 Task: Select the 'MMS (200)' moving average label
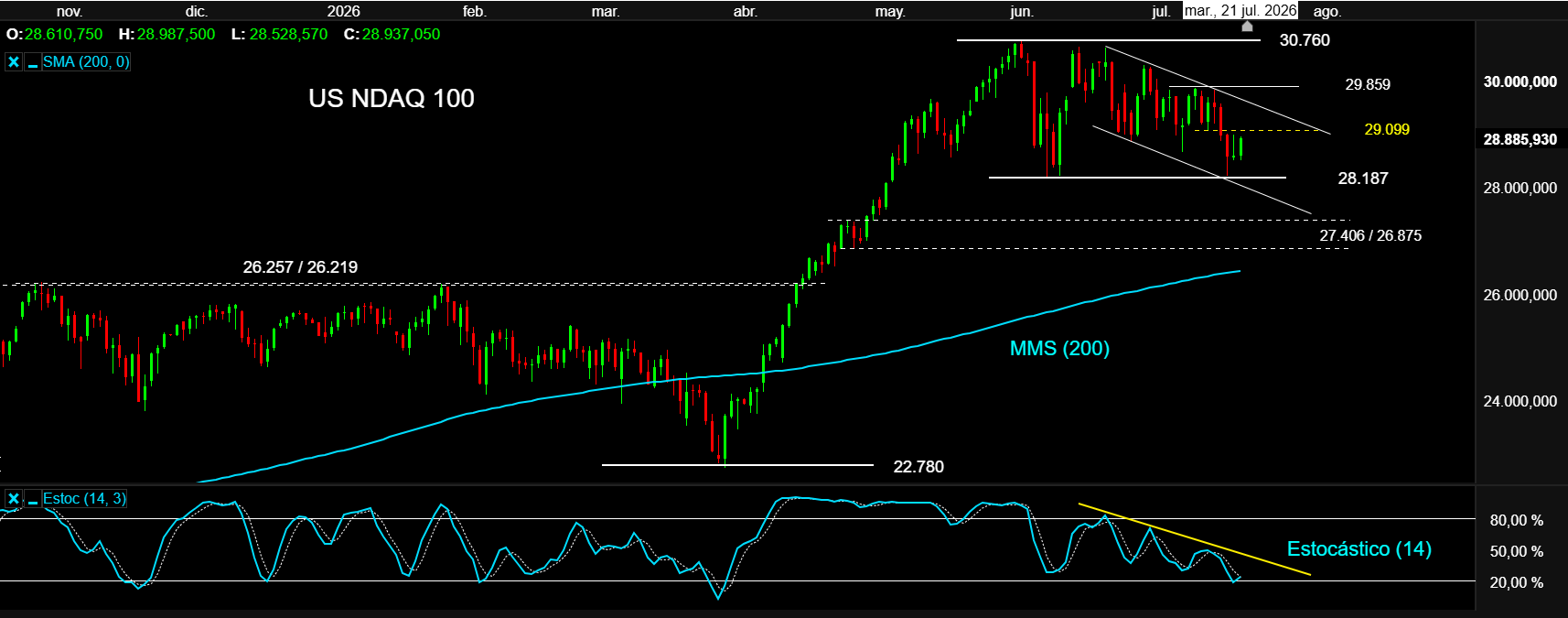point(1059,348)
